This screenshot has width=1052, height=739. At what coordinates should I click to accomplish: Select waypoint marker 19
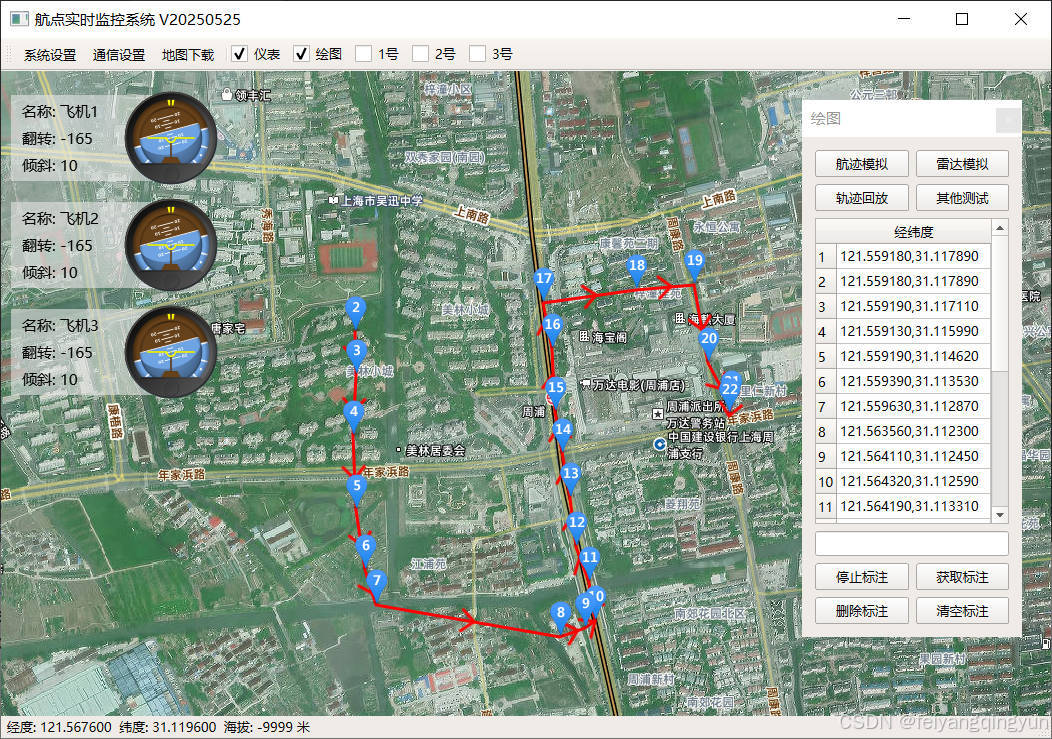point(694,263)
